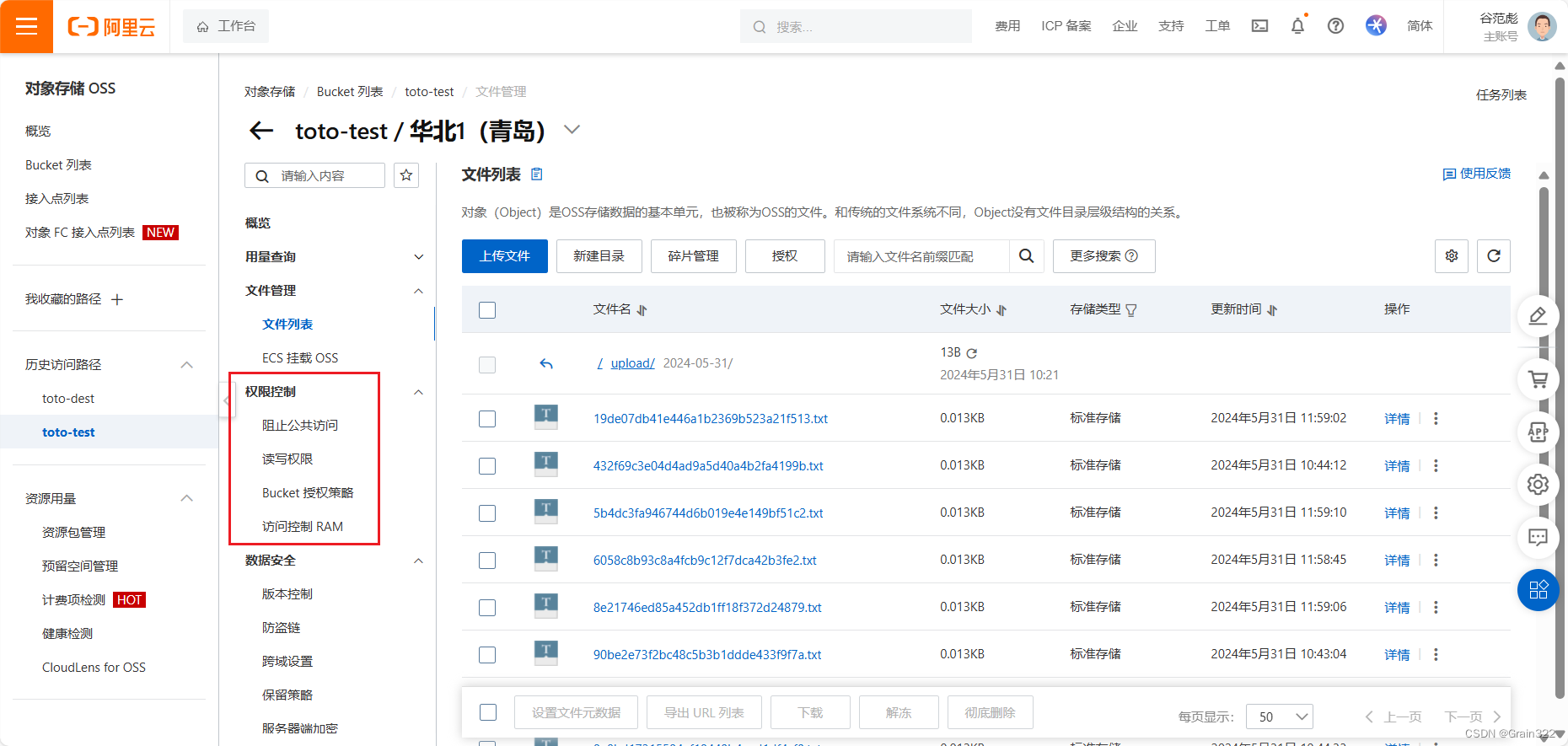Check the 432f69c3e04d4ad9a5d40a4b2fa4199b.txt row
This screenshot has width=1568, height=746.
(x=487, y=466)
